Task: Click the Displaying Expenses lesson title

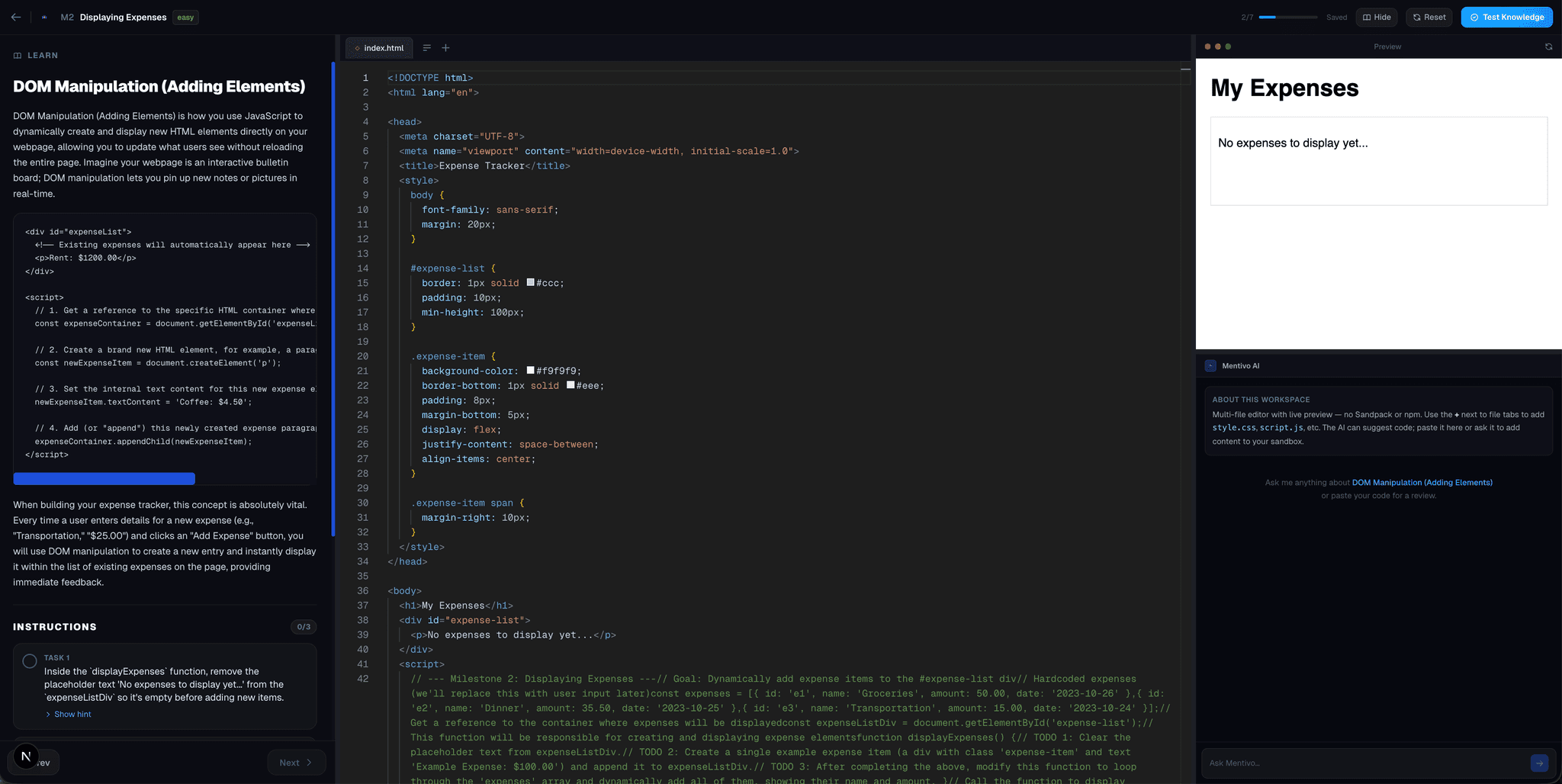Action: pos(123,17)
